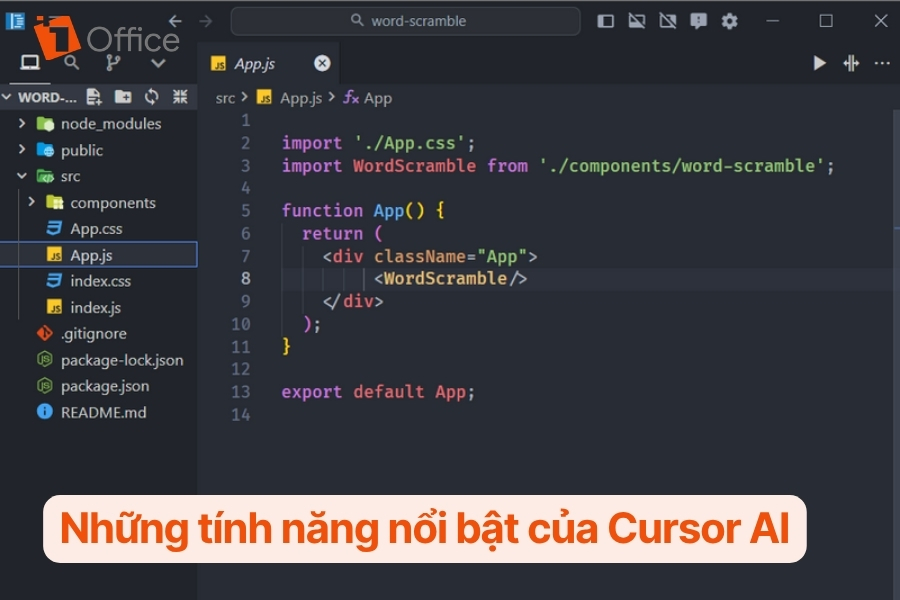Collapse the src folder chevron
Image resolution: width=900 pixels, height=600 pixels.
coord(22,176)
